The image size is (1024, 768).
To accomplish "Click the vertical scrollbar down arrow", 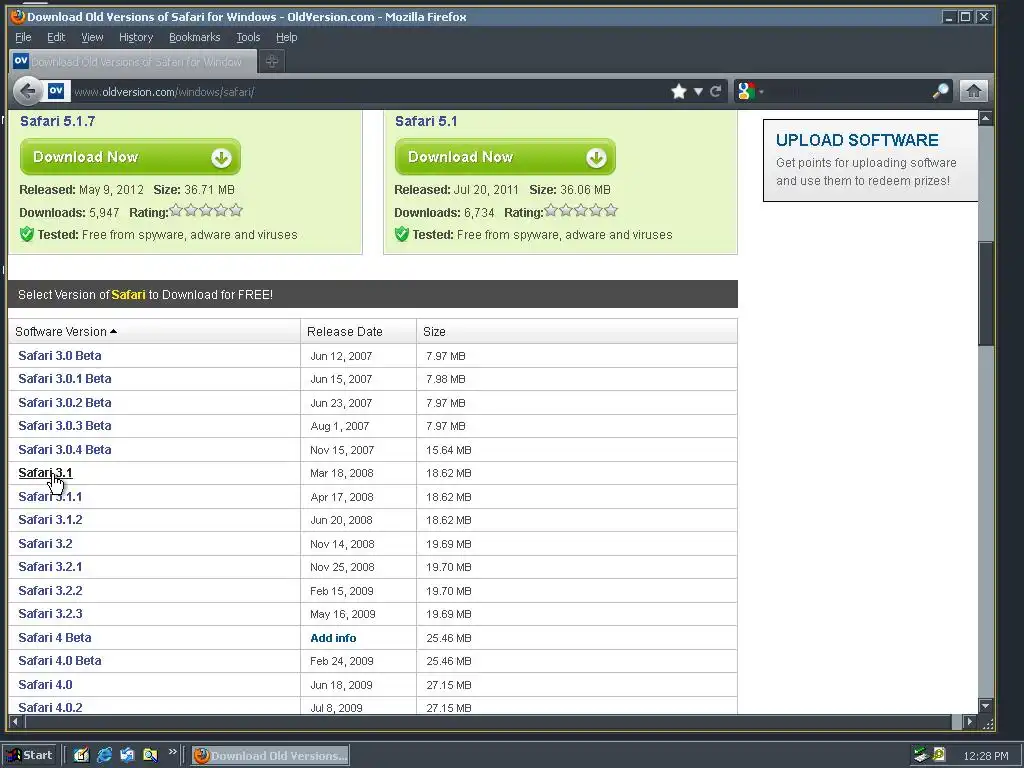I will coord(985,706).
